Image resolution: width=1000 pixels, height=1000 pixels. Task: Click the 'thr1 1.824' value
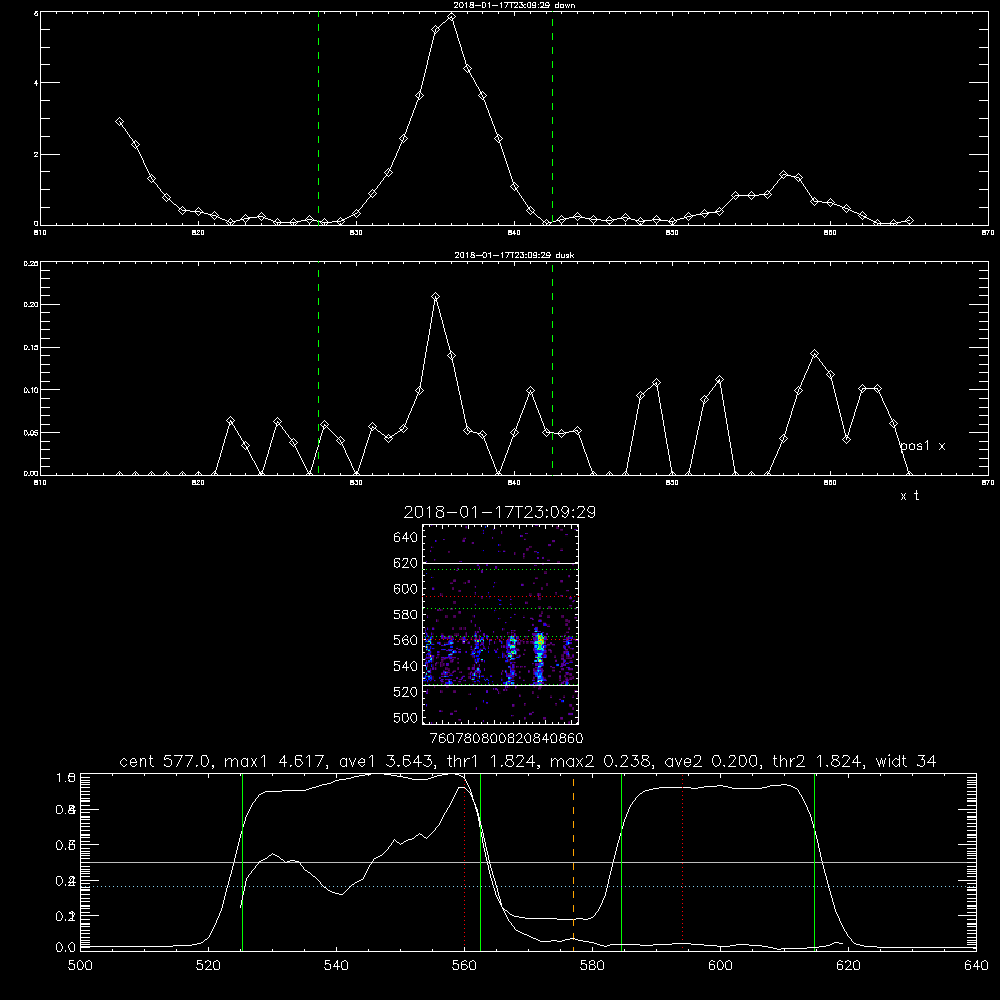tap(491, 761)
